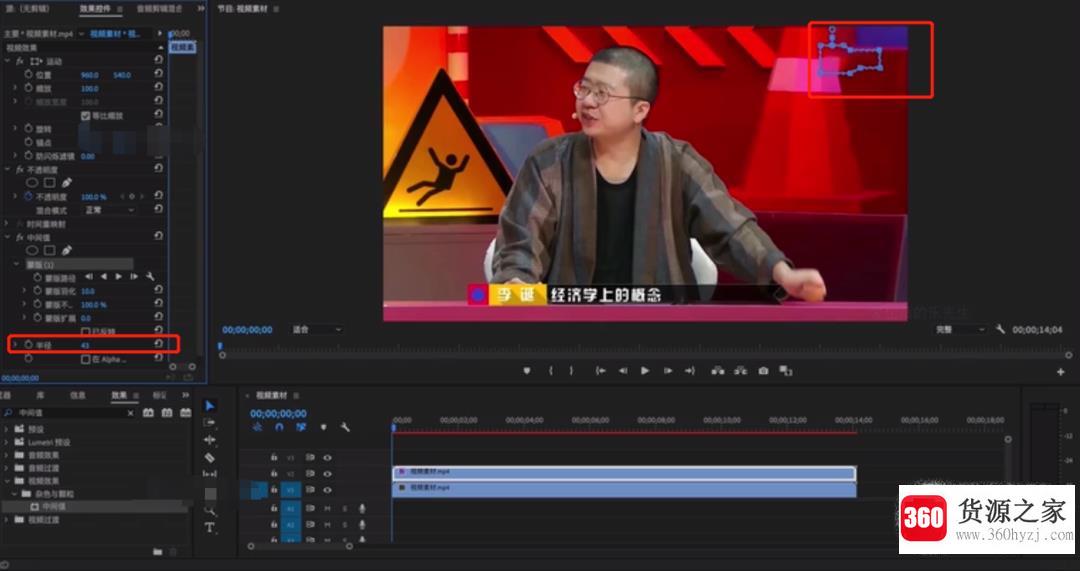
Task: Show more tabs in Effects panel group
Action: [x=185, y=395]
